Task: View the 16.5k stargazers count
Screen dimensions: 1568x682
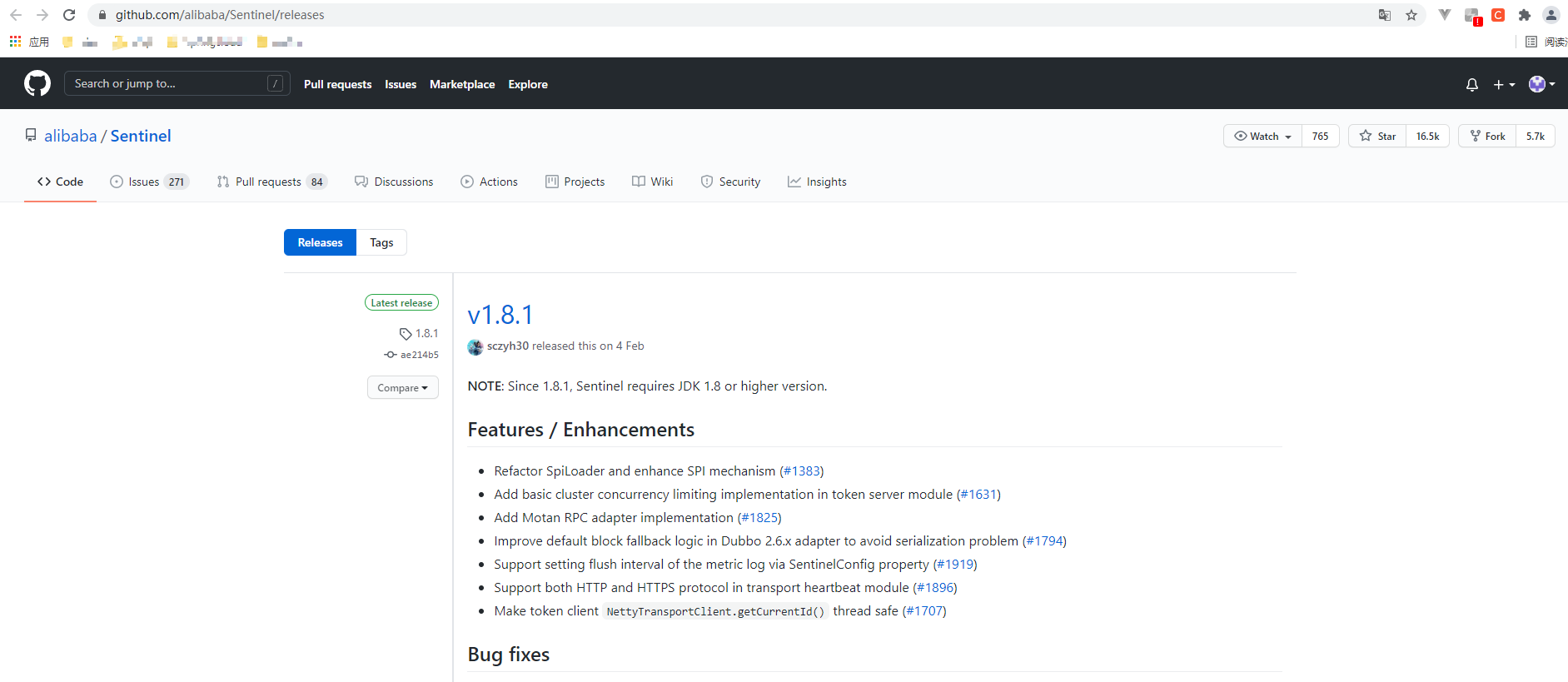Action: coord(1428,136)
